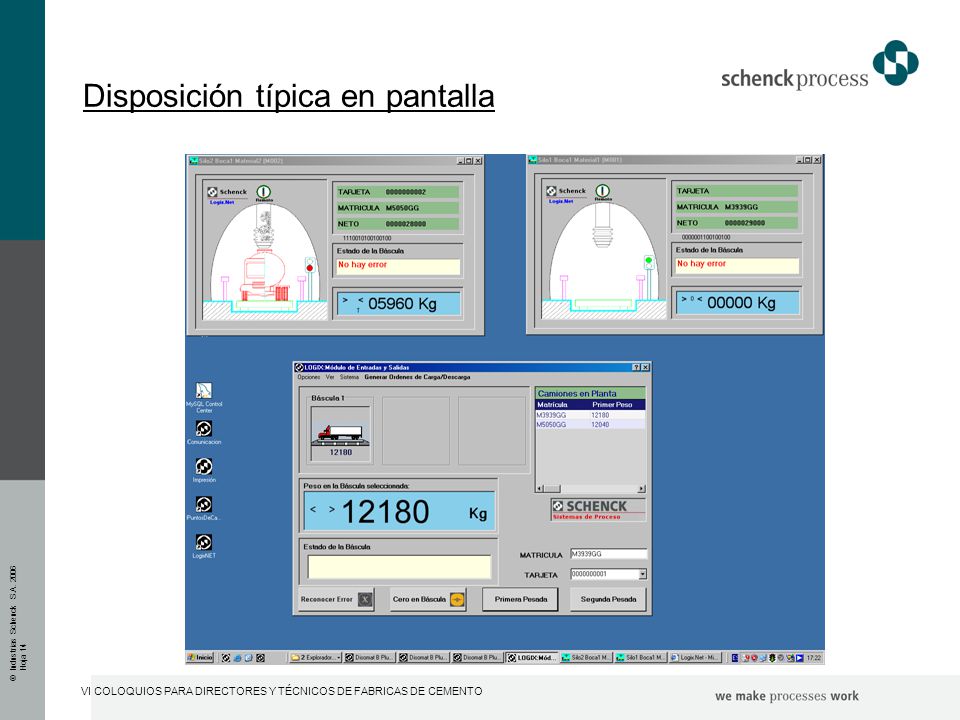Screen dimensions: 960x720
Task: Click the NETO 0000028000 field in Silo2 window
Action: pos(397,224)
